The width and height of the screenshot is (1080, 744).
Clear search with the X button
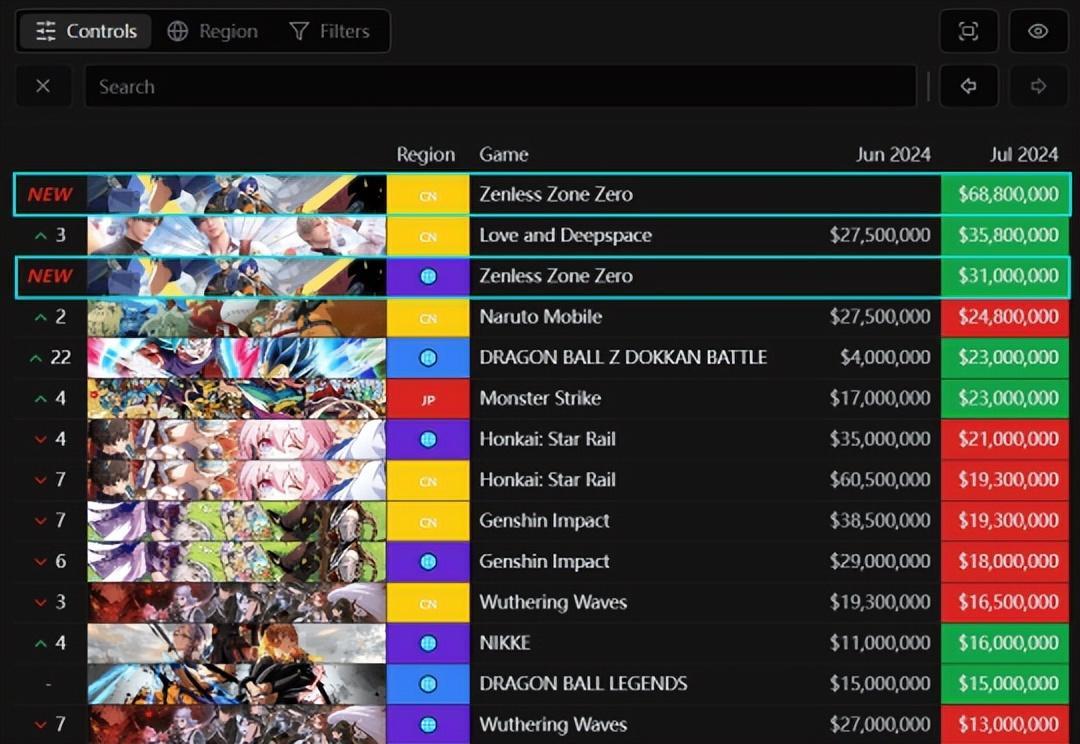pyautogui.click(x=43, y=87)
